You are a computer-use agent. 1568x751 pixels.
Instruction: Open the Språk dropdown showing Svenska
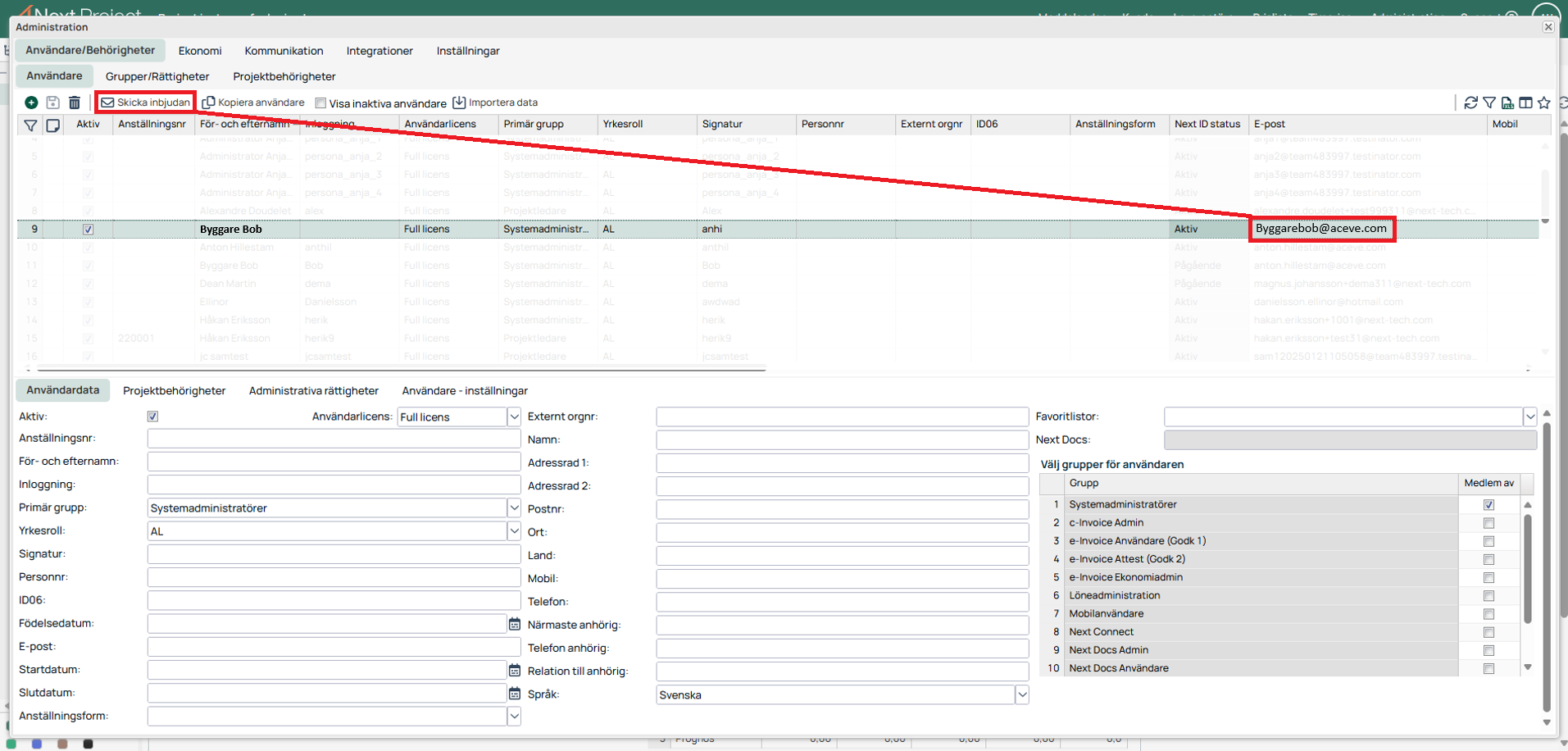(x=1022, y=695)
